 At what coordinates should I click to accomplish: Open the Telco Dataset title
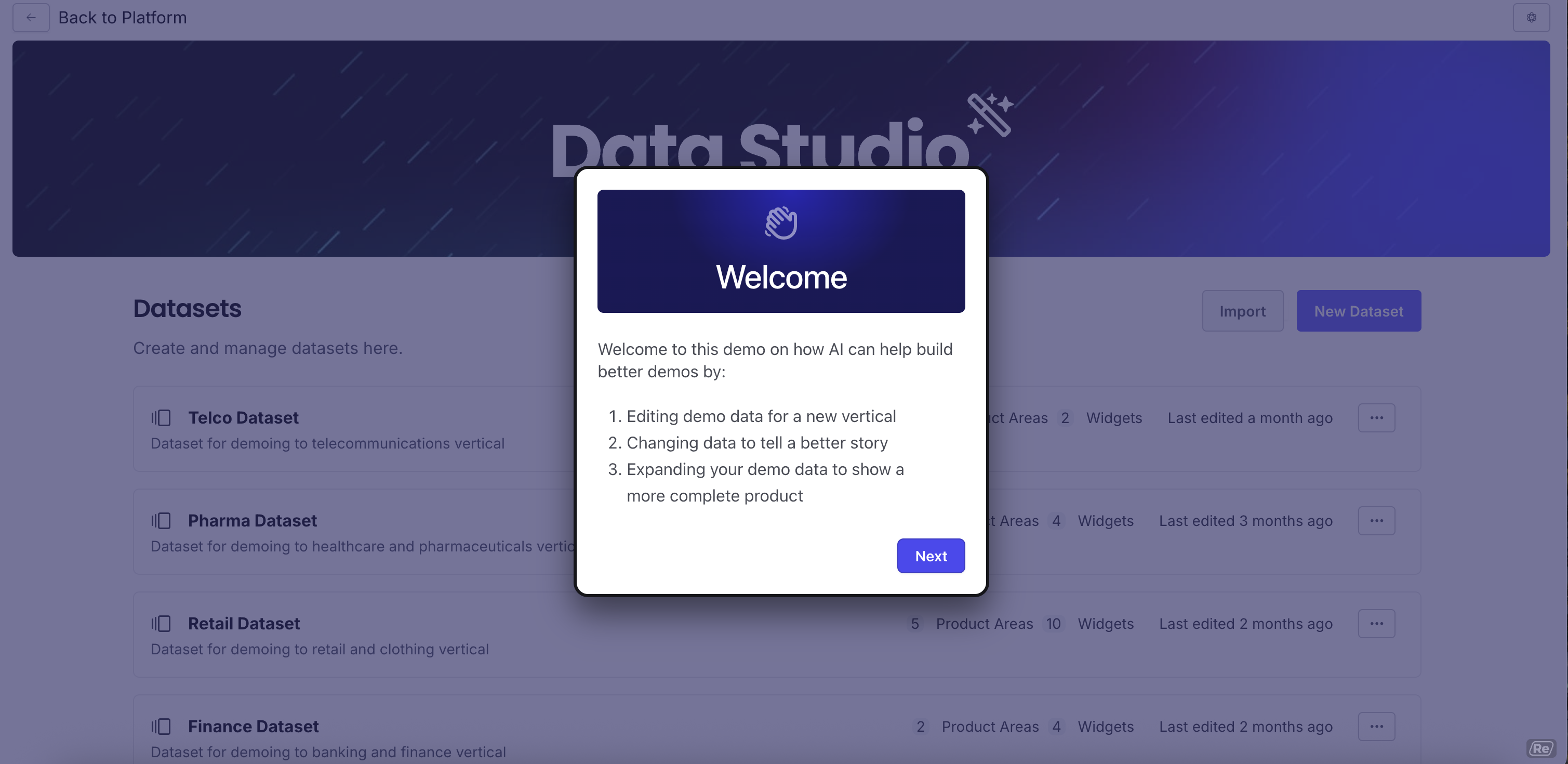coord(243,418)
